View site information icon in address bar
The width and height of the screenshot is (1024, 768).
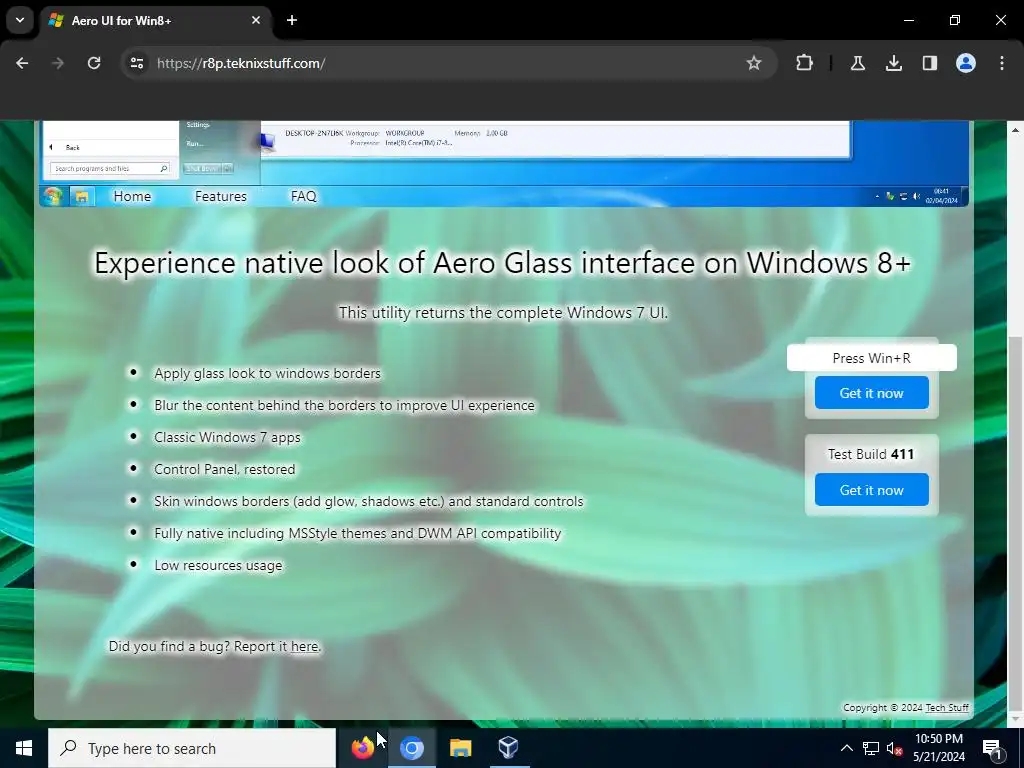[x=136, y=63]
